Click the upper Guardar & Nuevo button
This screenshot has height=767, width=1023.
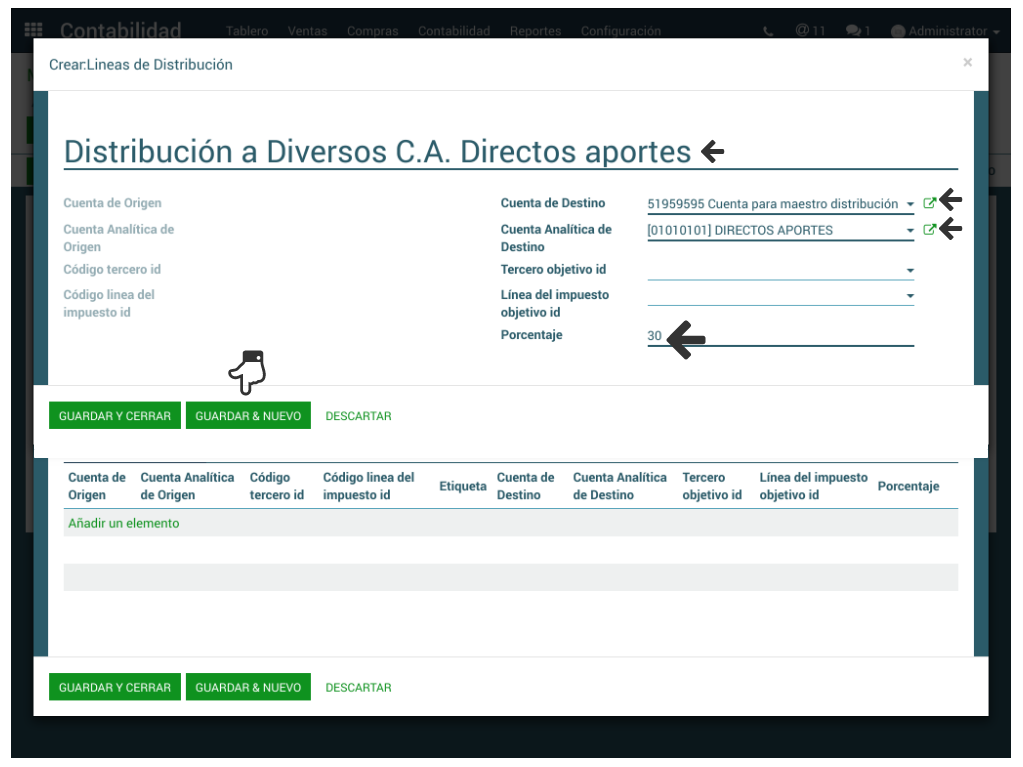pyautogui.click(x=248, y=416)
